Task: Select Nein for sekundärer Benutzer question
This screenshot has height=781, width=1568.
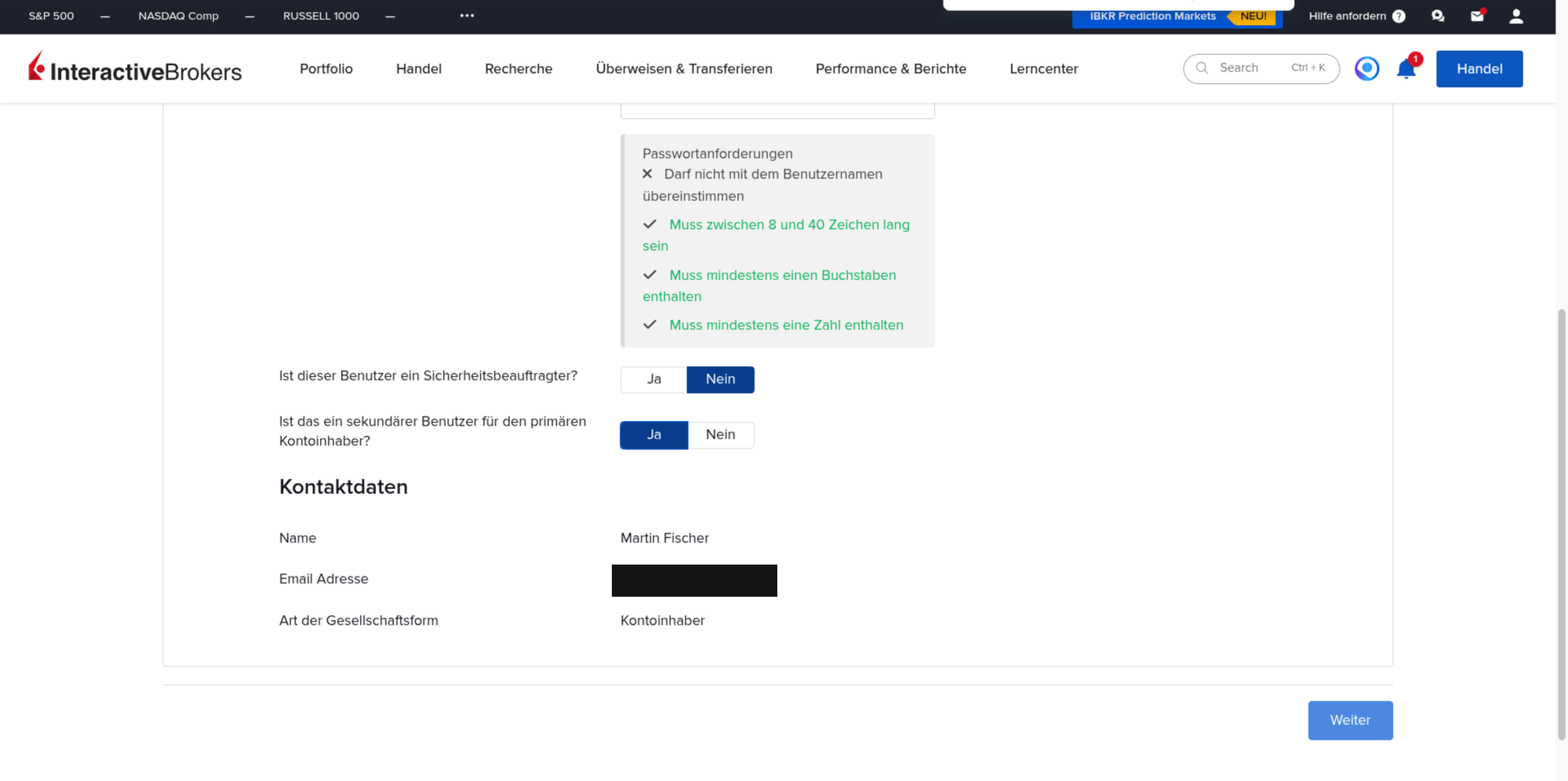Action: pos(720,435)
